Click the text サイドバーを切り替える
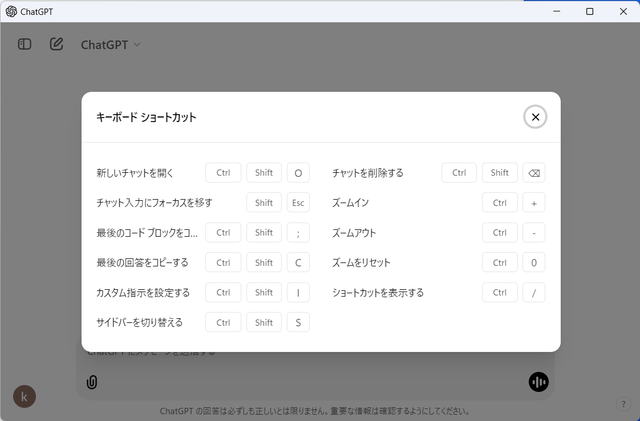 coord(140,323)
